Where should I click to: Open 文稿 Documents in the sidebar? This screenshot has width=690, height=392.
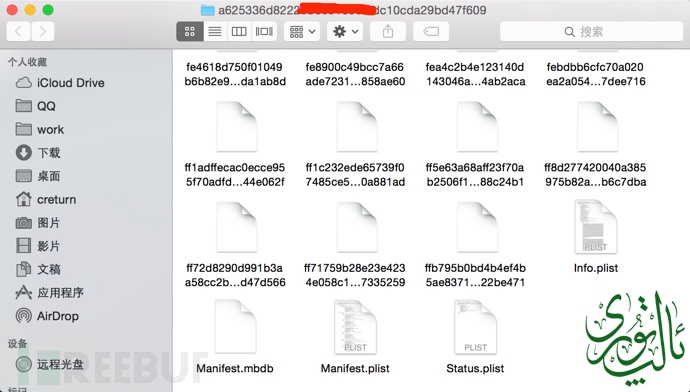[38, 269]
